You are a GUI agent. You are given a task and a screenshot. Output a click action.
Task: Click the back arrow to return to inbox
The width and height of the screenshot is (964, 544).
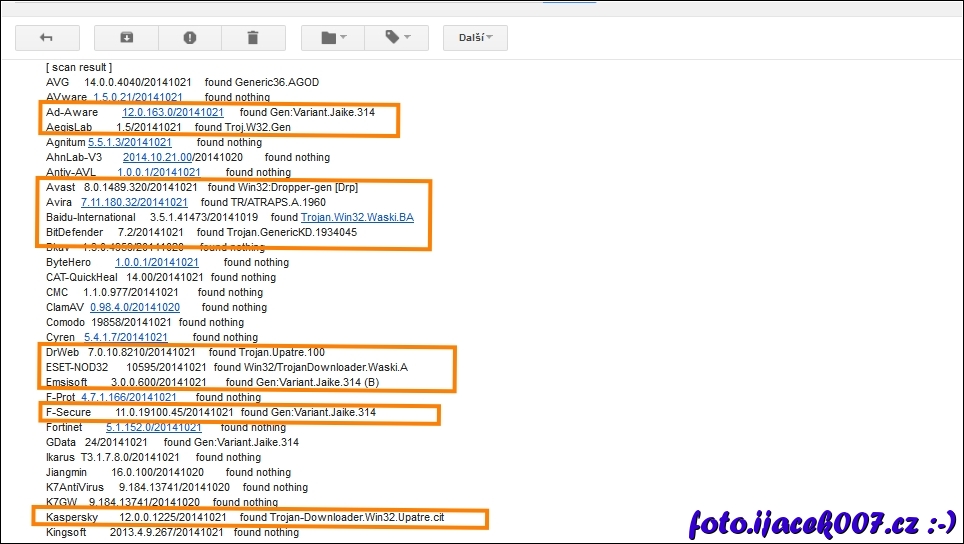coord(47,38)
